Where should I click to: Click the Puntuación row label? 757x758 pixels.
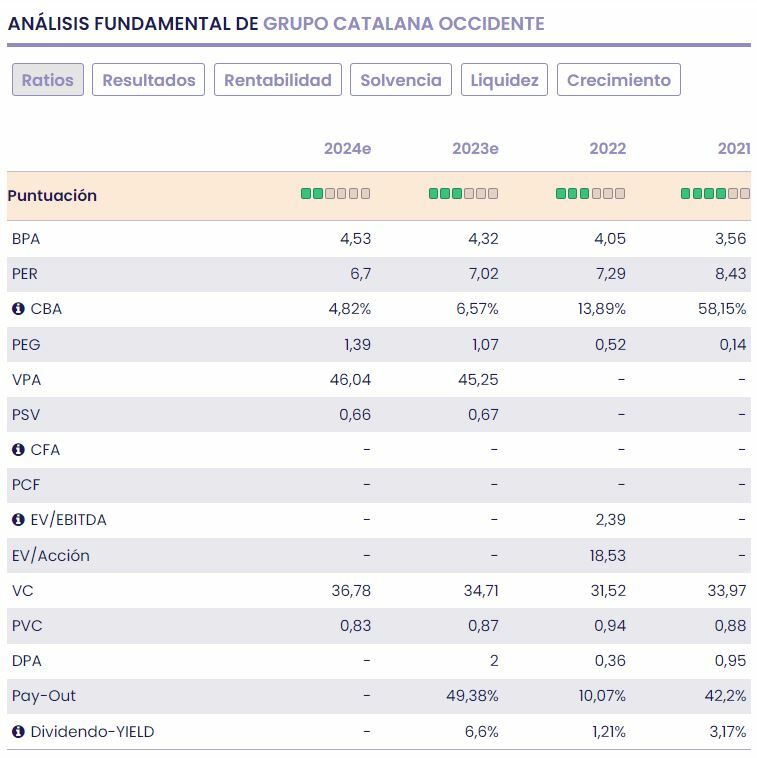52,196
